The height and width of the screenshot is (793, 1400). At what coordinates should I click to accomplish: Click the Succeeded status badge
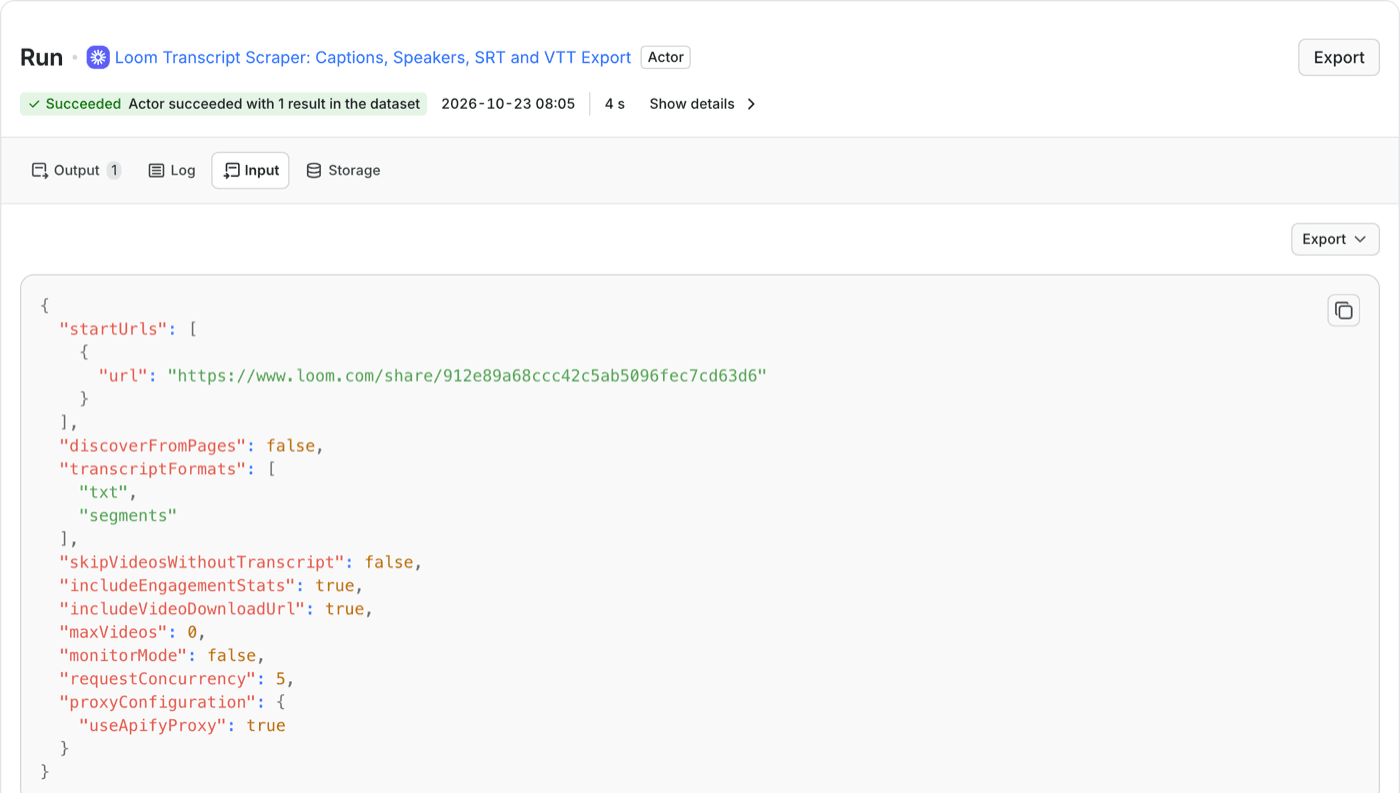coord(223,104)
